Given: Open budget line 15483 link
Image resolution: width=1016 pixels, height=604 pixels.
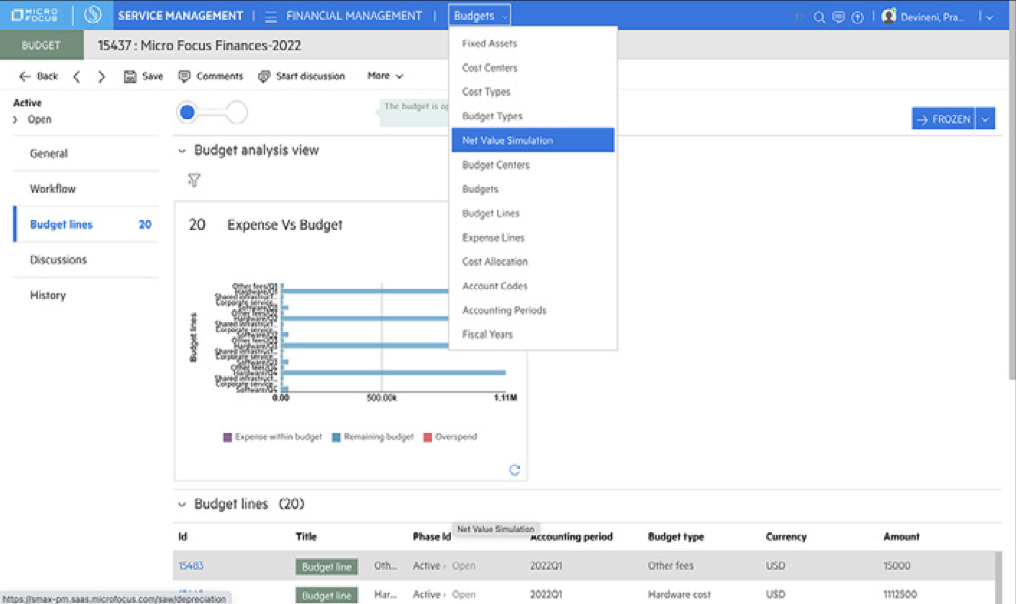Looking at the screenshot, I should click(191, 566).
